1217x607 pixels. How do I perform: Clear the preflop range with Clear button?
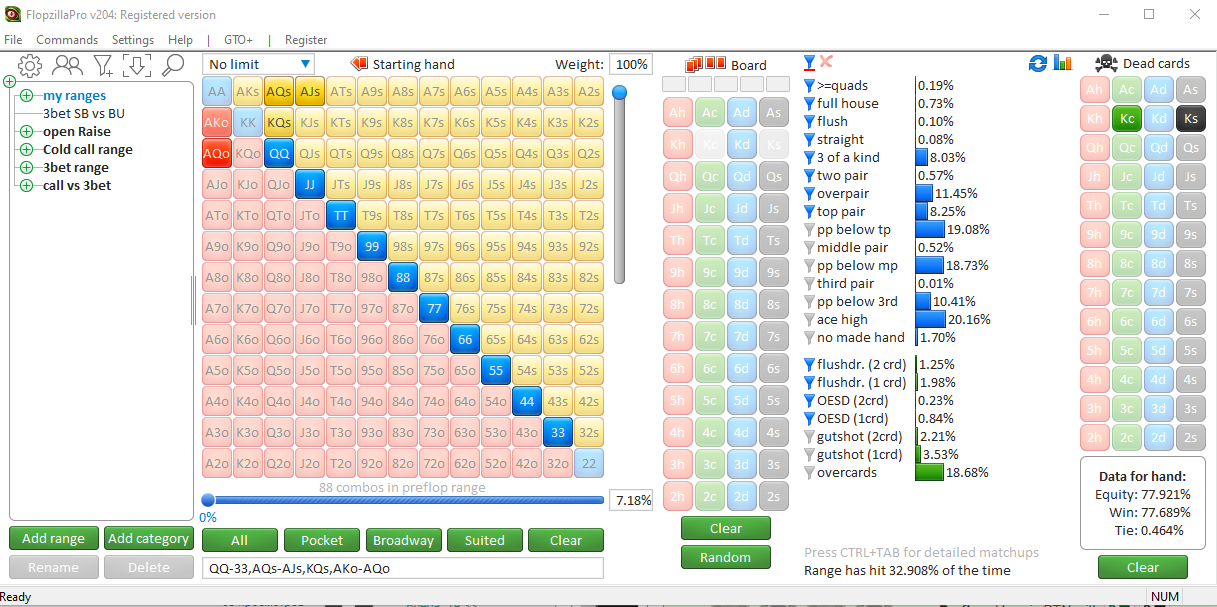pos(566,540)
